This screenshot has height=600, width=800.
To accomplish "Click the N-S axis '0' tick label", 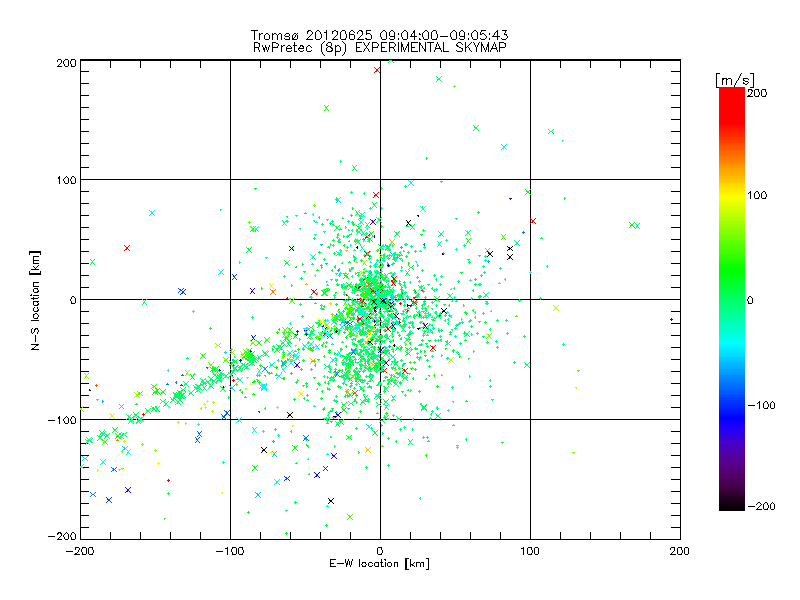I will click(x=73, y=300).
